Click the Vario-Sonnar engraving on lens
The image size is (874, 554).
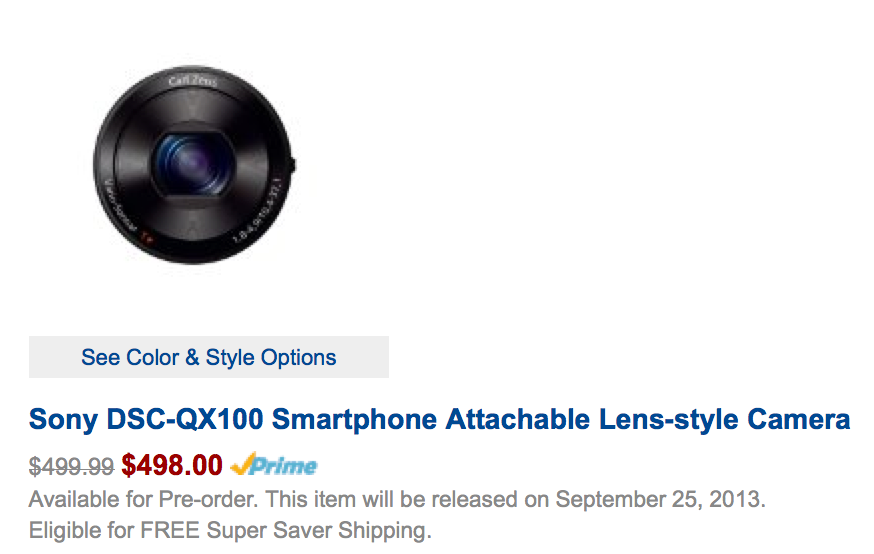(120, 205)
